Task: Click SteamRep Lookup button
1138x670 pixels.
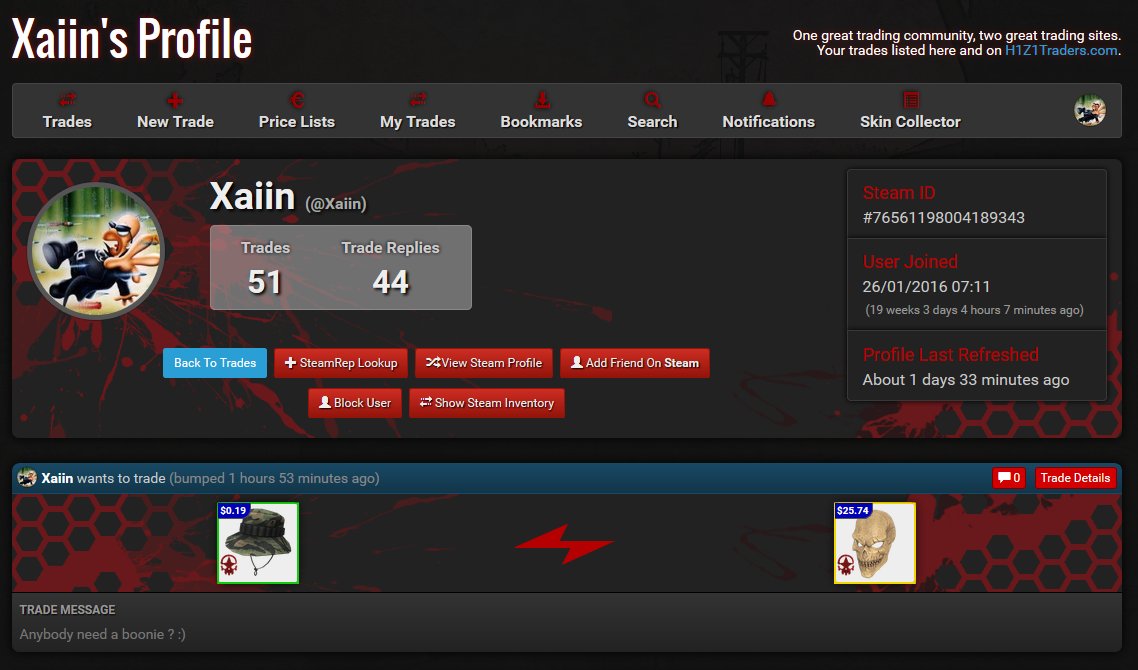Action: [340, 363]
